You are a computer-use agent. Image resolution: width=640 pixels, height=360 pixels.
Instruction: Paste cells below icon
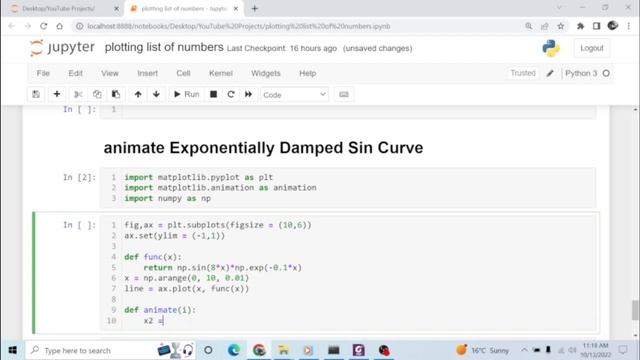click(116, 94)
